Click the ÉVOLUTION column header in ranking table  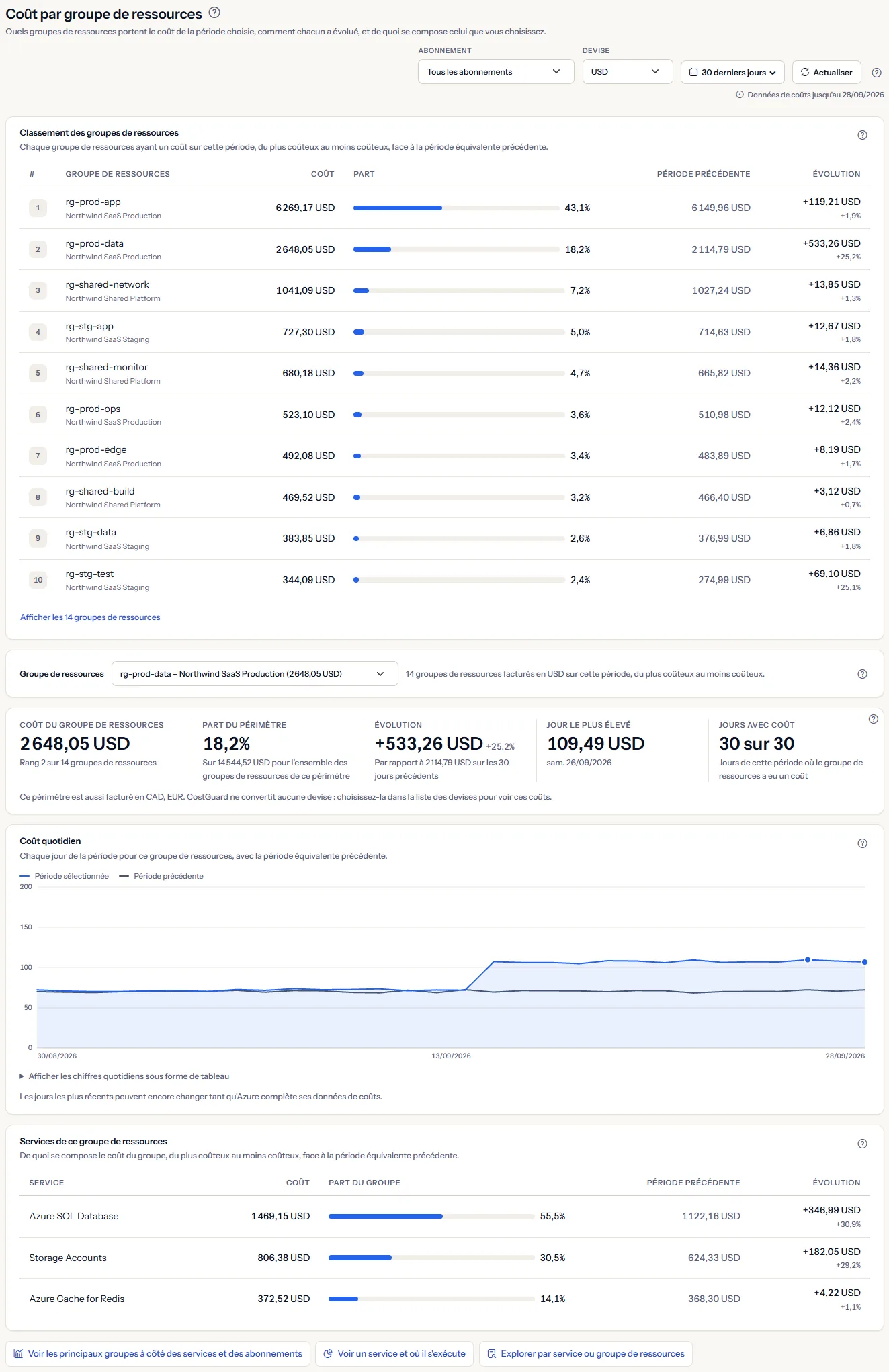[837, 174]
